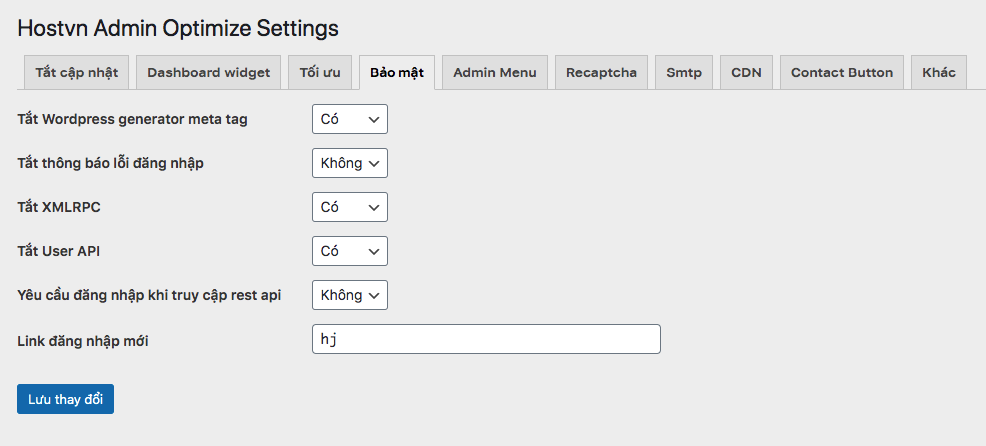This screenshot has width=986, height=446.
Task: Expand the Tắt thông báo lỗi đăng nhập dropdown
Action: tap(350, 163)
